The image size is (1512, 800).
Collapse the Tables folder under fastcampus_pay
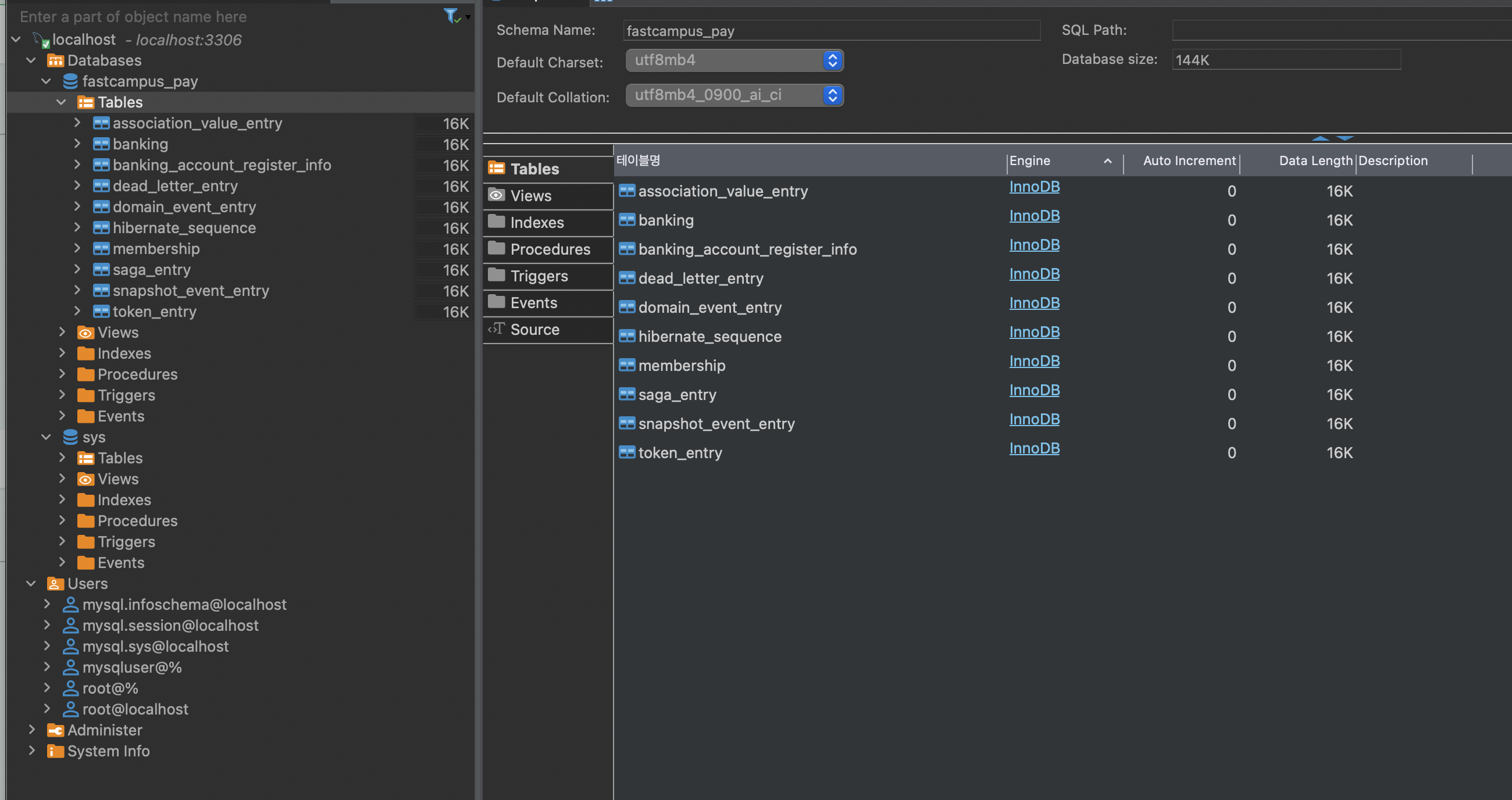coord(61,102)
